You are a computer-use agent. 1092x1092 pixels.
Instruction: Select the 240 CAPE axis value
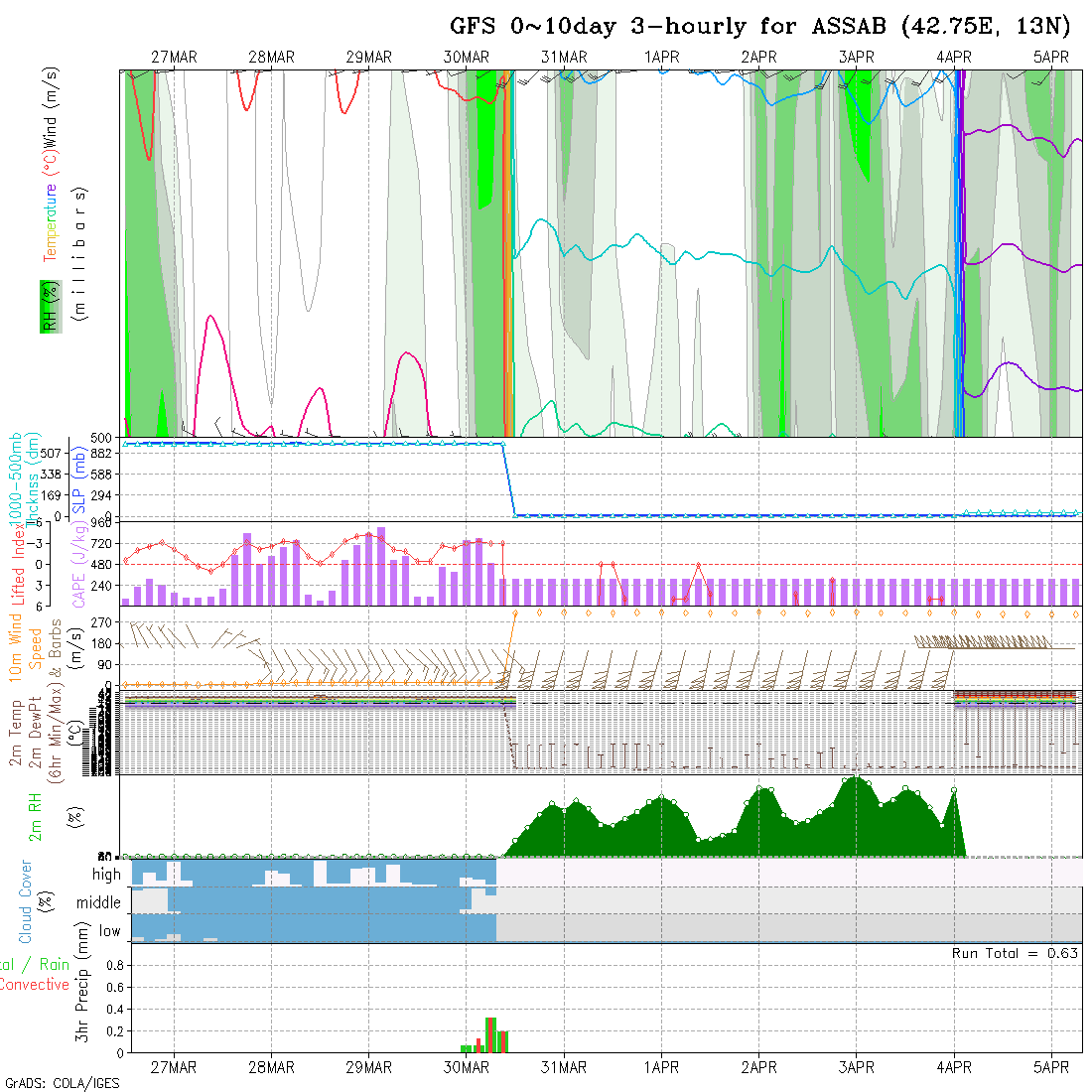click(101, 586)
